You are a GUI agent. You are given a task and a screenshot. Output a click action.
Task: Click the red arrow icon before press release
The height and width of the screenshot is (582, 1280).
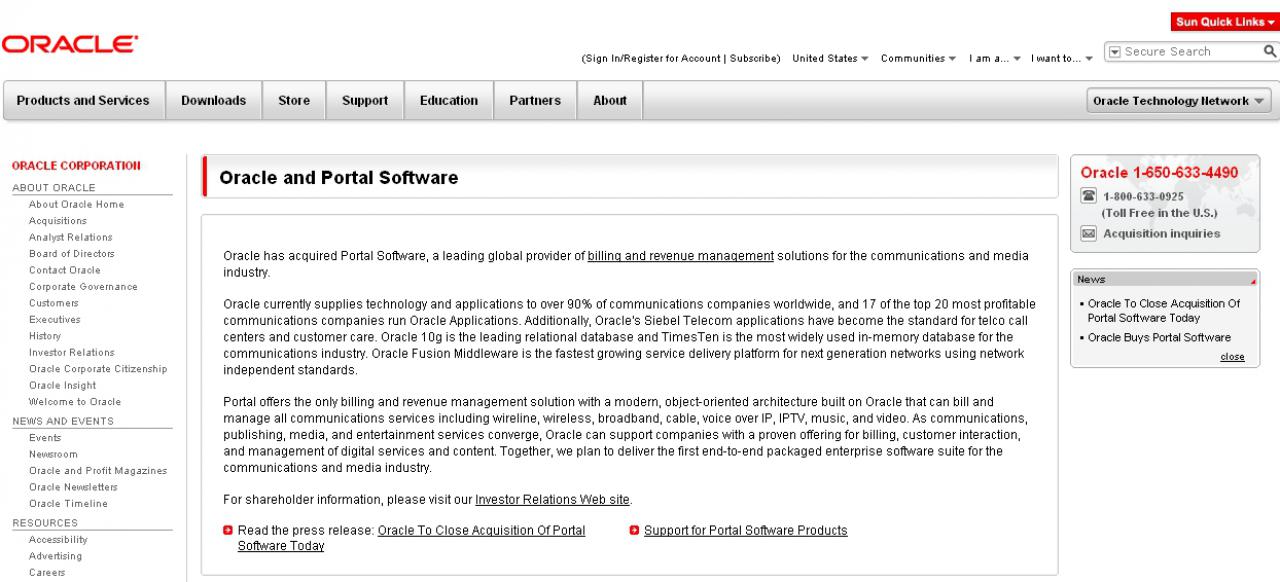point(229,531)
